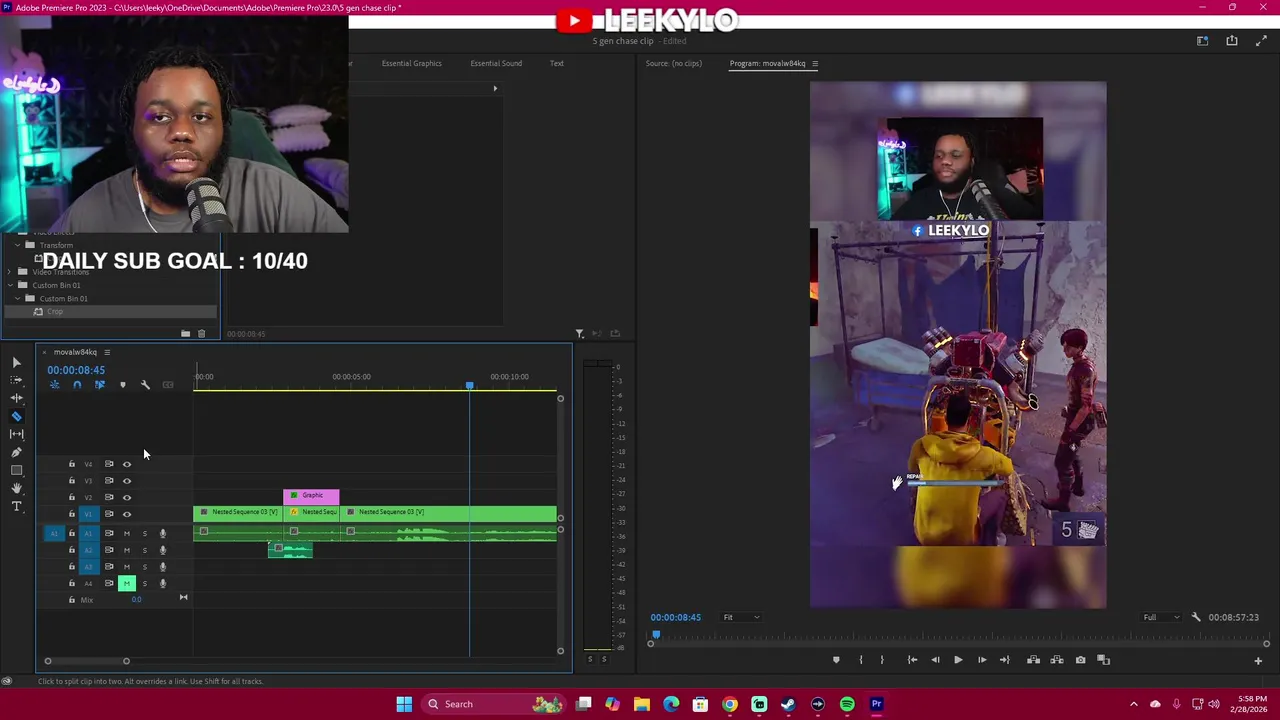This screenshot has height=720, width=1280.
Task: Delete custom item with trash icon
Action: [x=201, y=334]
